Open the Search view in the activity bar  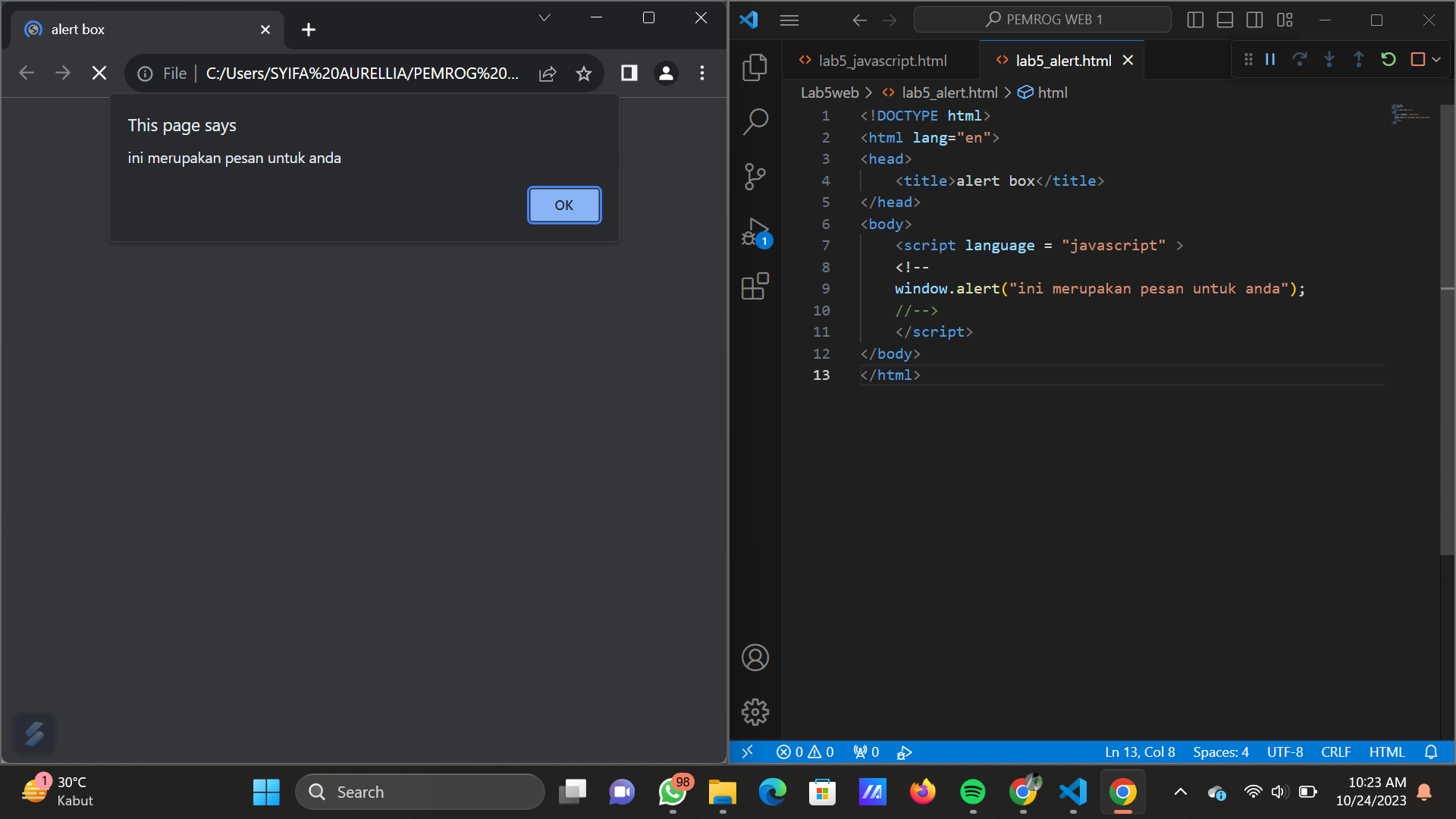(x=755, y=121)
